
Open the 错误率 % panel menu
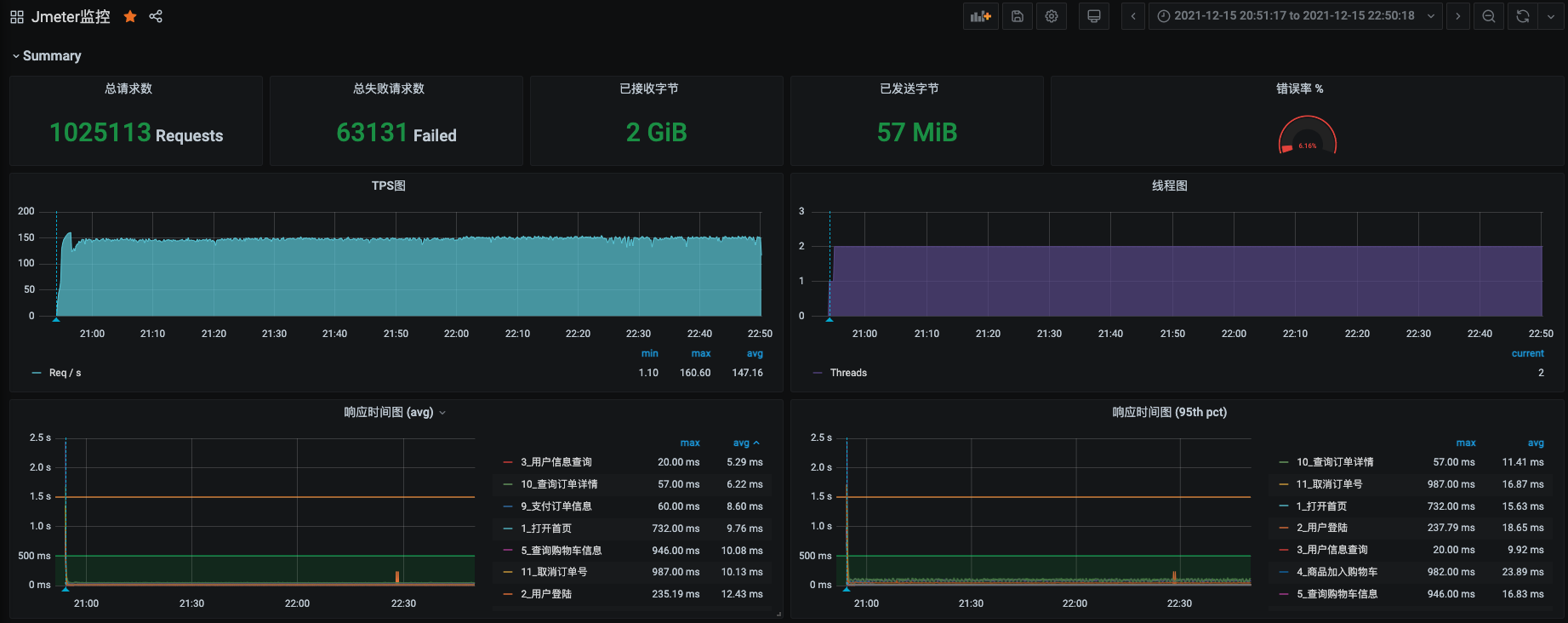tap(1299, 89)
